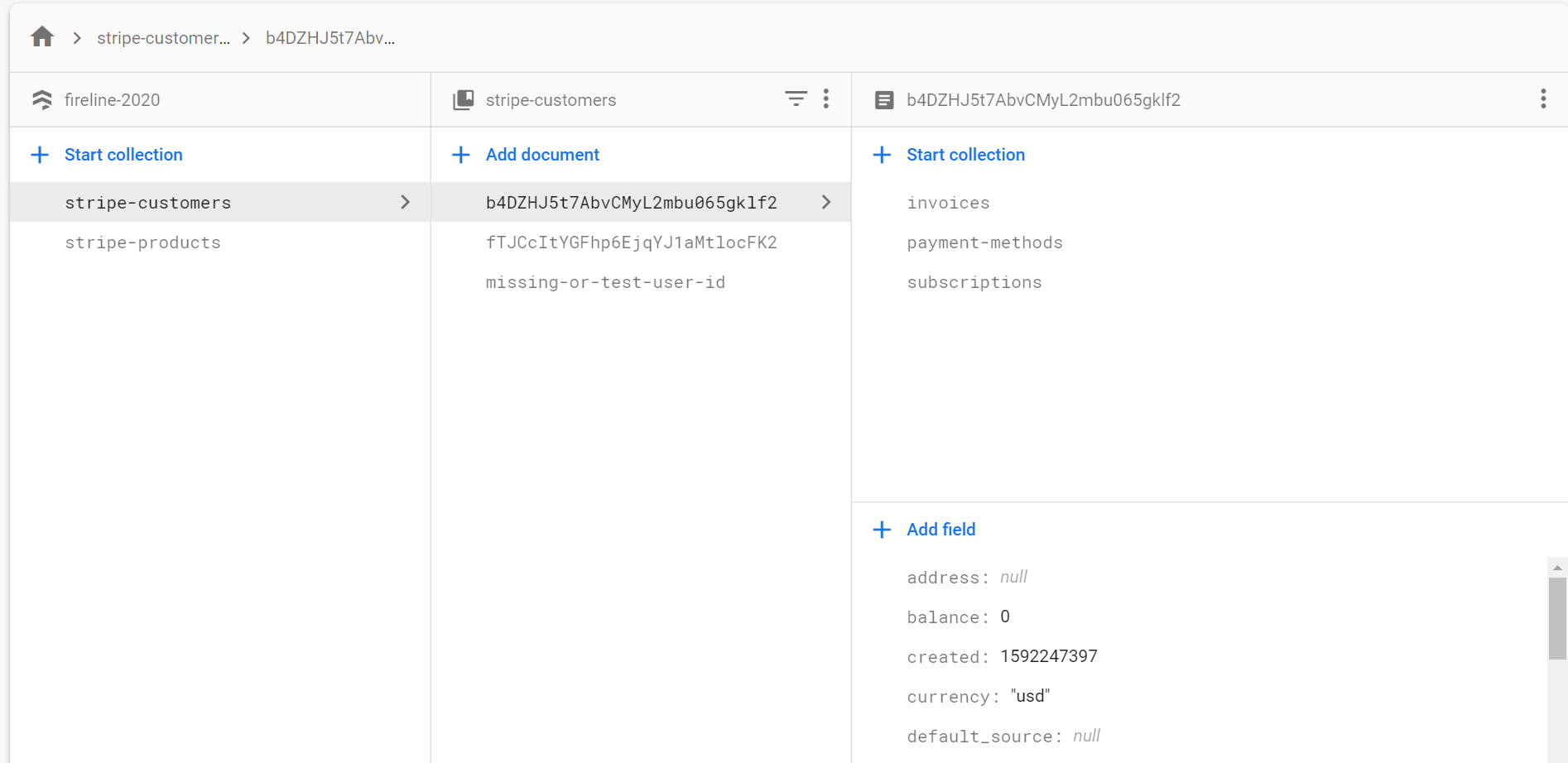1568x763 pixels.
Task: Open stripe-customers collection overflow menu
Action: pos(826,99)
